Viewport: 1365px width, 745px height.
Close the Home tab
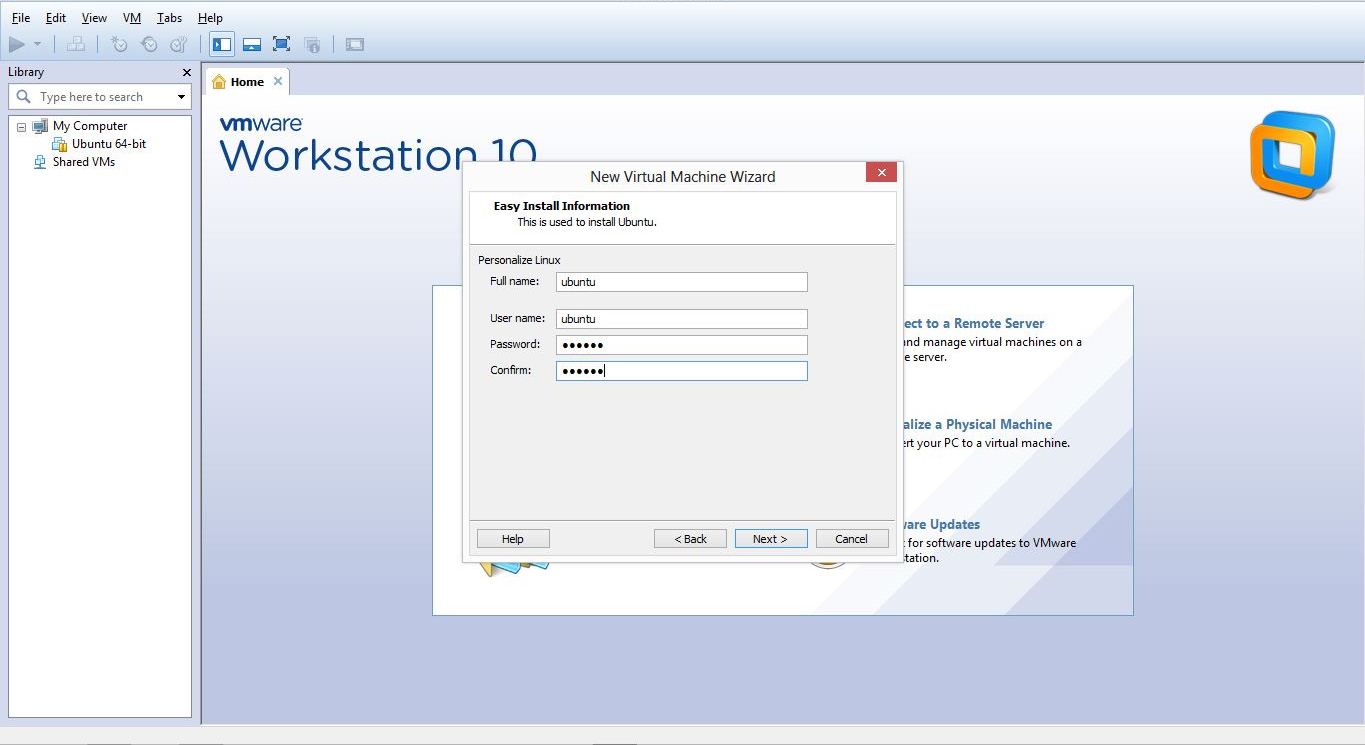pyautogui.click(x=278, y=81)
